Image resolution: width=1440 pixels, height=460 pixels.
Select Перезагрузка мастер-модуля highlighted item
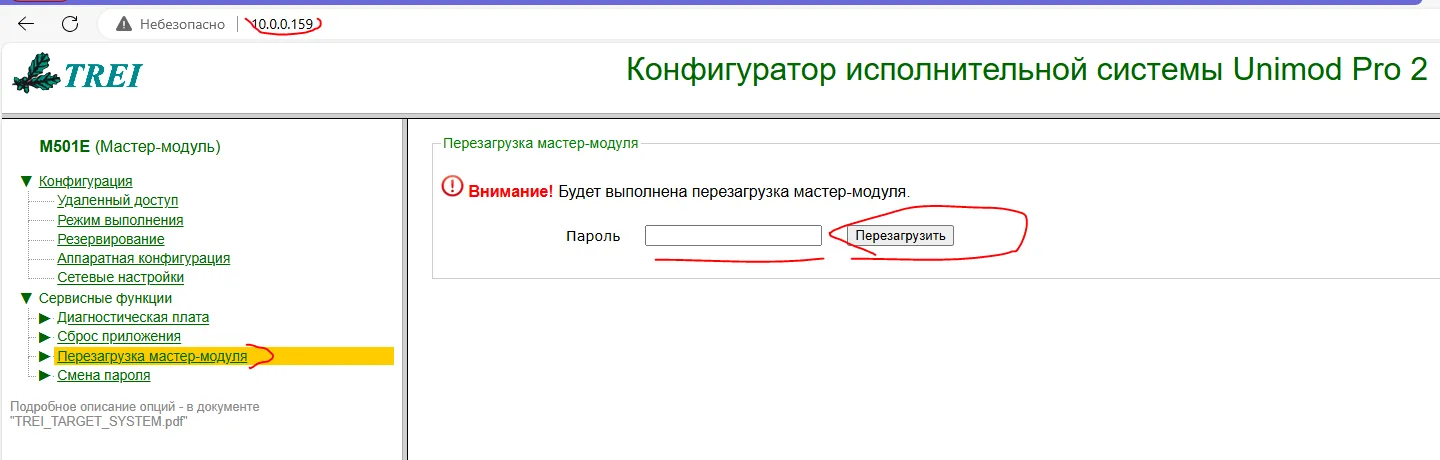224,356
